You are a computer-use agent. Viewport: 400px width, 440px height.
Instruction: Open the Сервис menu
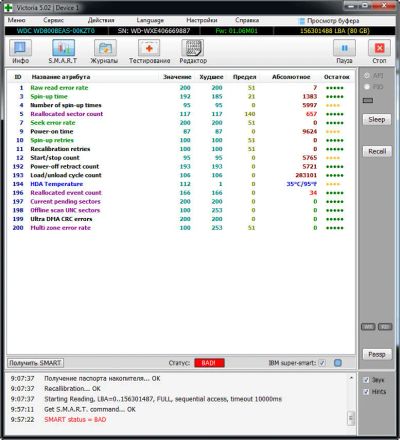53,20
